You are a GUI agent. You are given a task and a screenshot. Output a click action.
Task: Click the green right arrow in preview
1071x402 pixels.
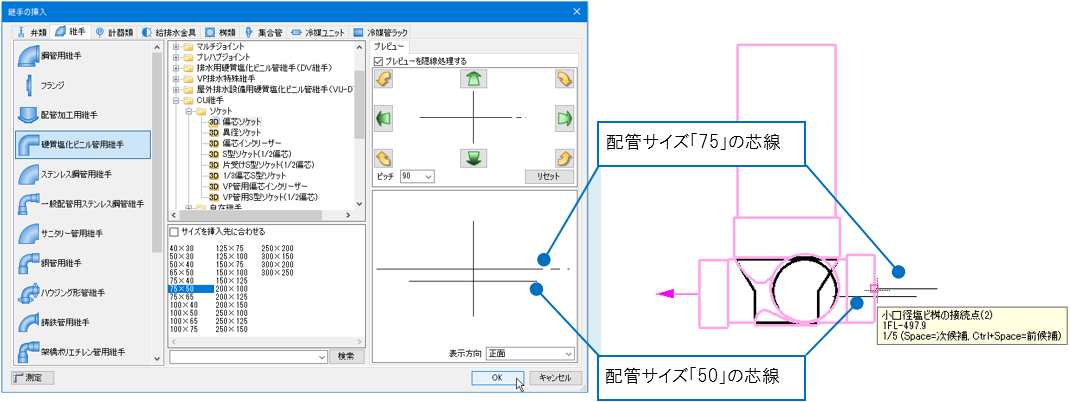click(564, 118)
